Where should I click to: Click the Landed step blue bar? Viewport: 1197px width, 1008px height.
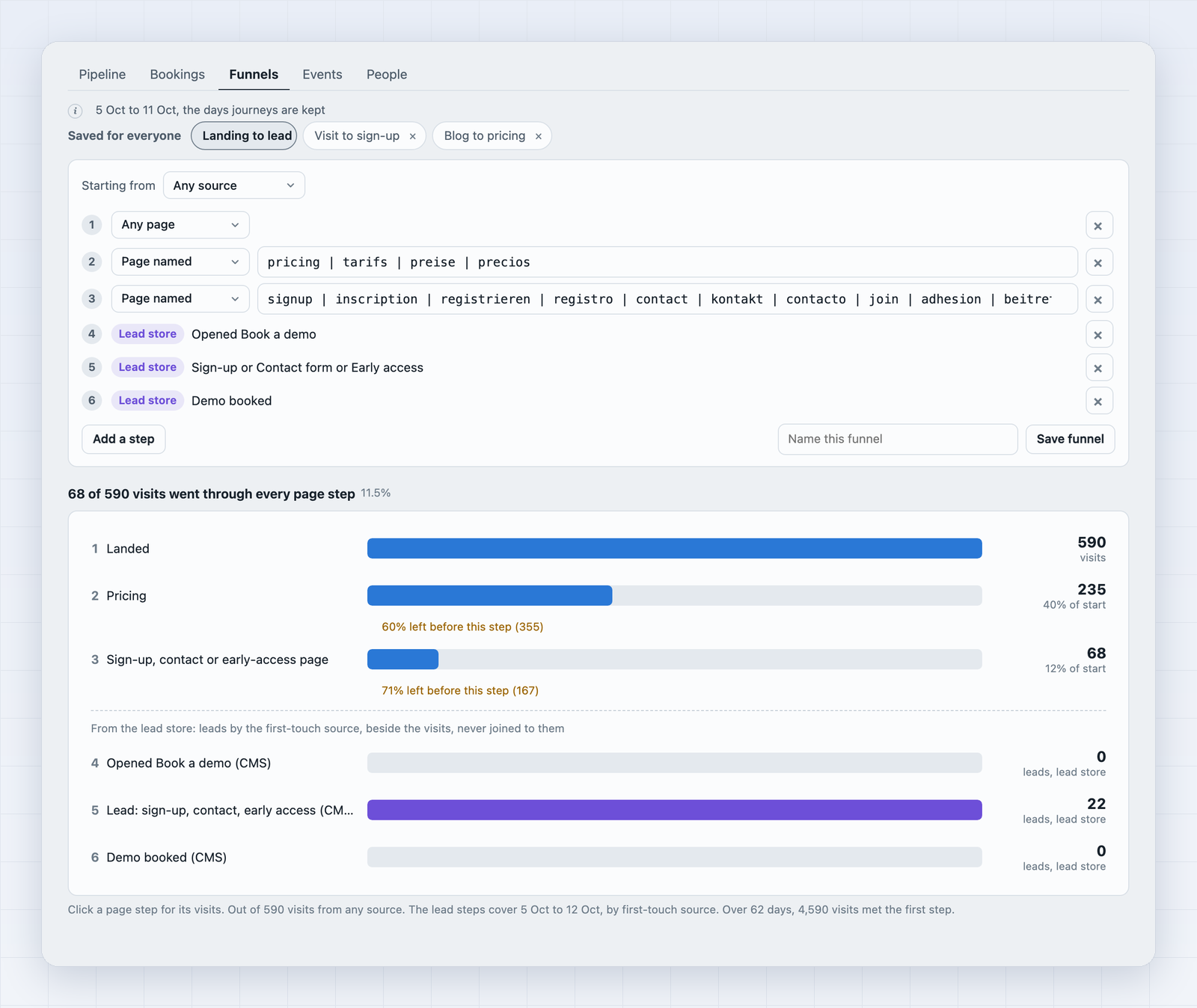pyautogui.click(x=674, y=548)
